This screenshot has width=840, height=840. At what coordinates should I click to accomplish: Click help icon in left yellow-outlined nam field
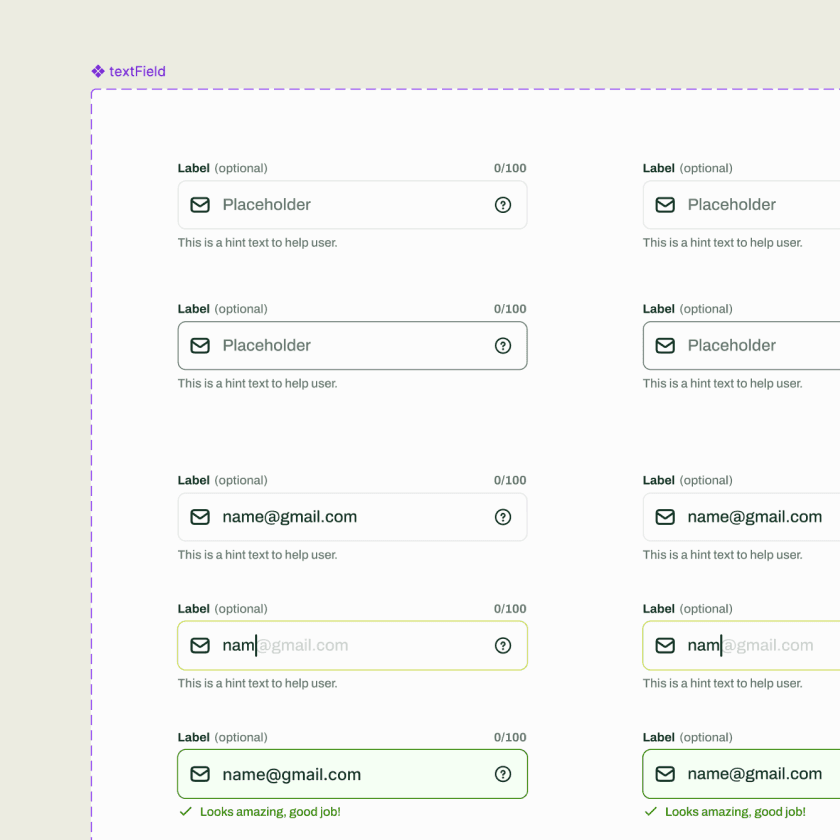pyautogui.click(x=502, y=646)
